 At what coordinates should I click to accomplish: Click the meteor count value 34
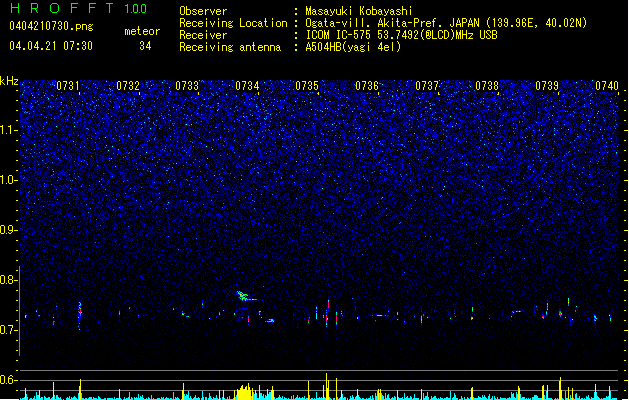(x=145, y=46)
